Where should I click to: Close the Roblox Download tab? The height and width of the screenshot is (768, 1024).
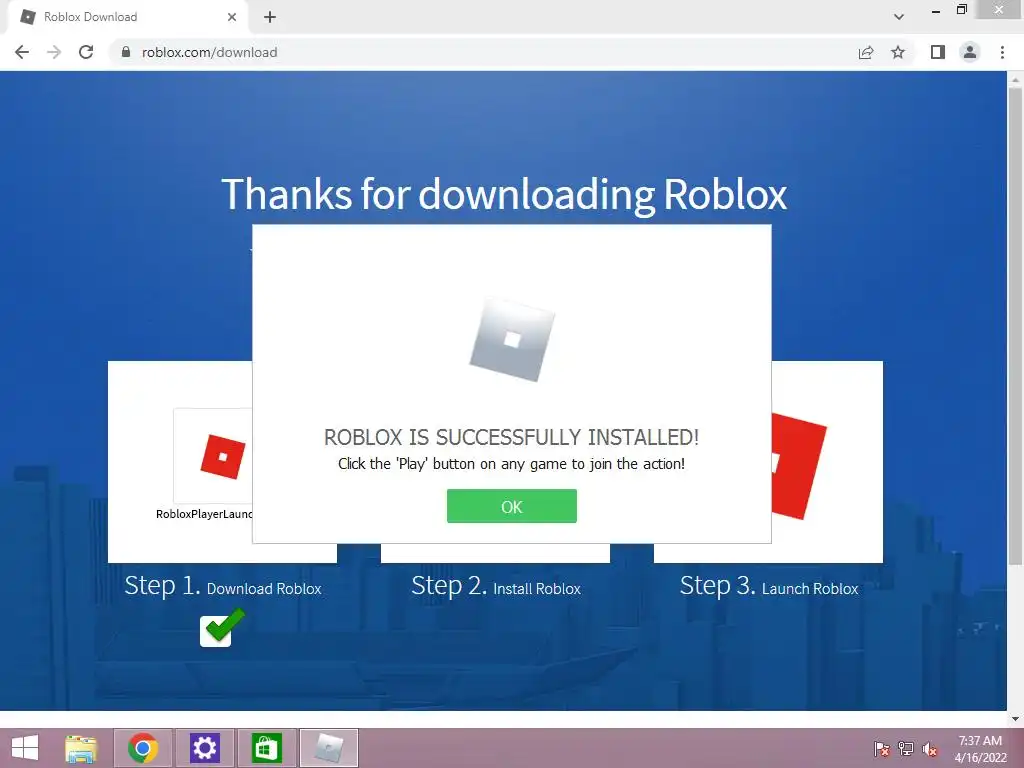(x=232, y=17)
